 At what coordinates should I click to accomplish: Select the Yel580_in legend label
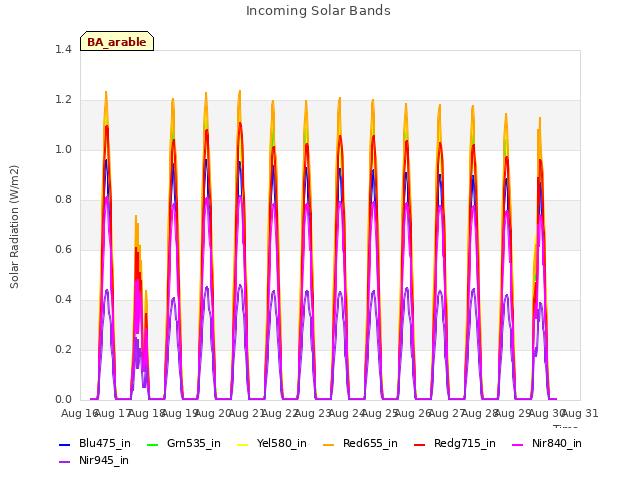(282, 444)
